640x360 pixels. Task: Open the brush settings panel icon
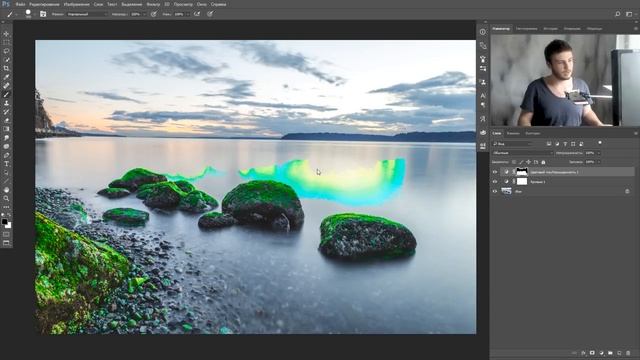pos(43,14)
